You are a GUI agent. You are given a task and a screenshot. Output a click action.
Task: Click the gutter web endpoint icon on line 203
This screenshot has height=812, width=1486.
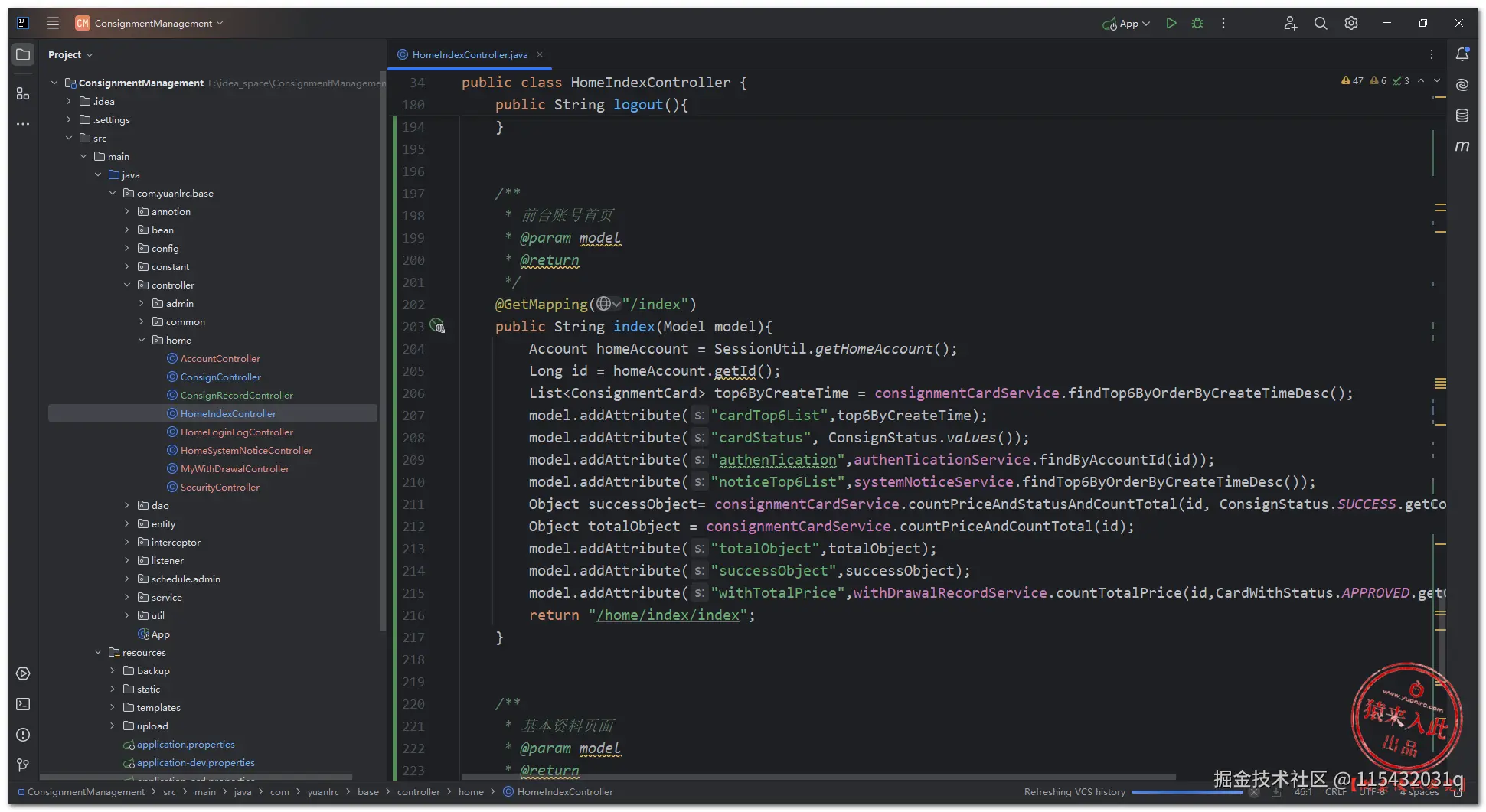coord(437,326)
